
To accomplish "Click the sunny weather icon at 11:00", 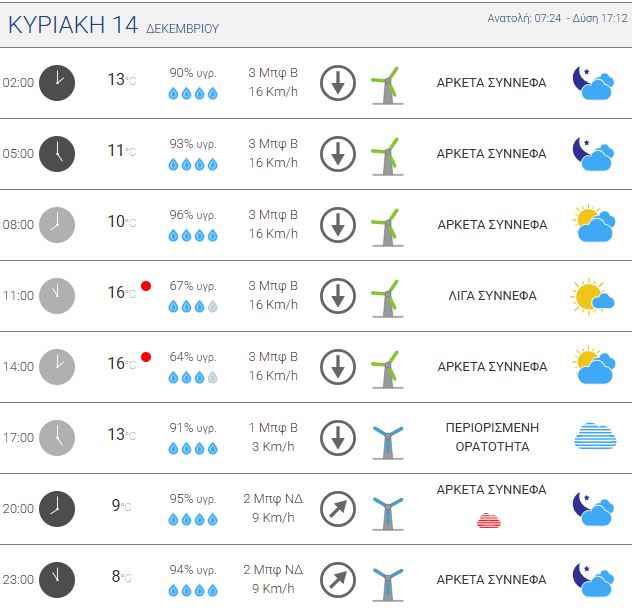I will point(592,296).
